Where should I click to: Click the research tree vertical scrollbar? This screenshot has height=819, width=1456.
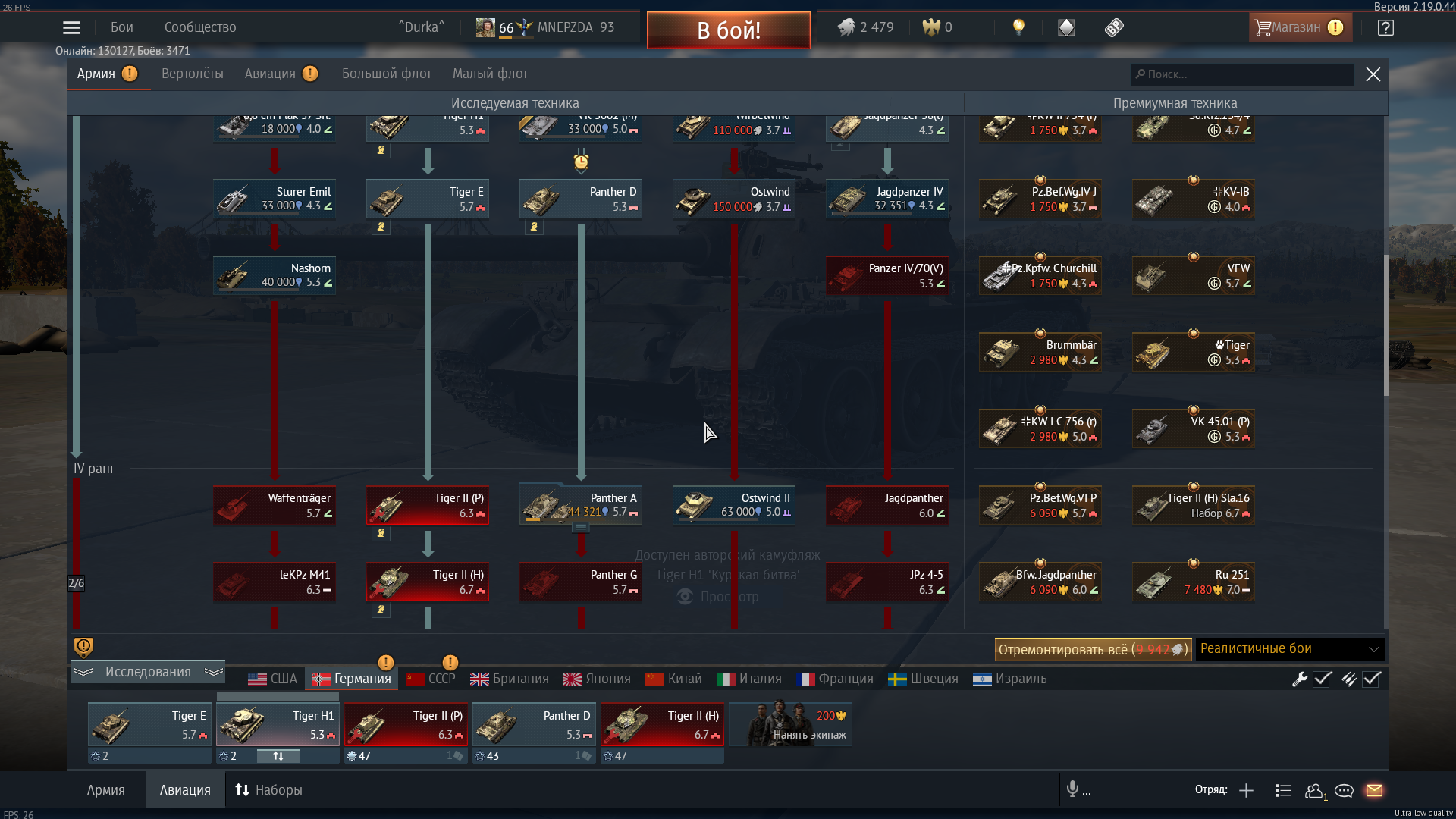click(x=1385, y=326)
